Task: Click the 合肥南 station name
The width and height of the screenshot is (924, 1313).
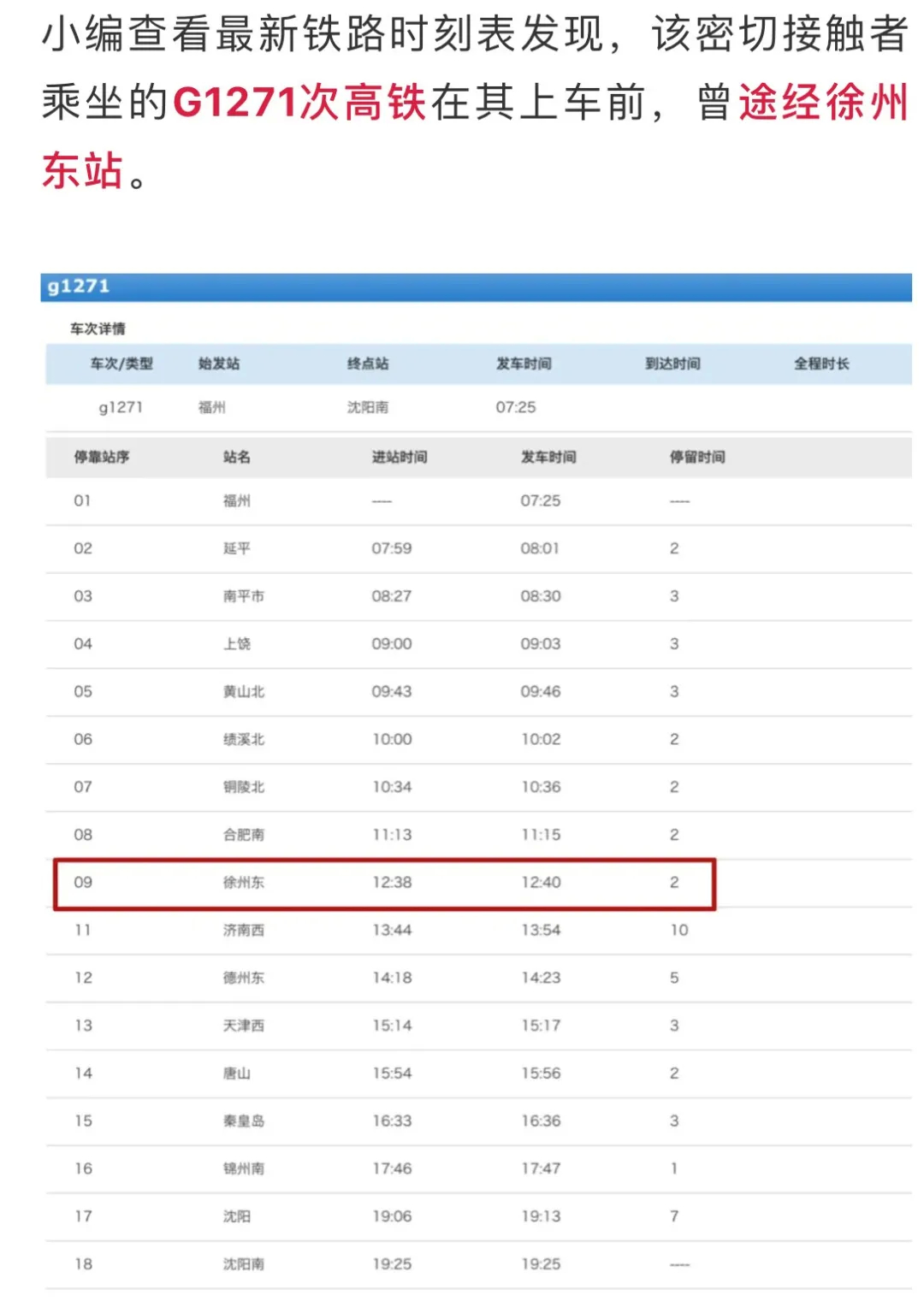Action: [244, 834]
